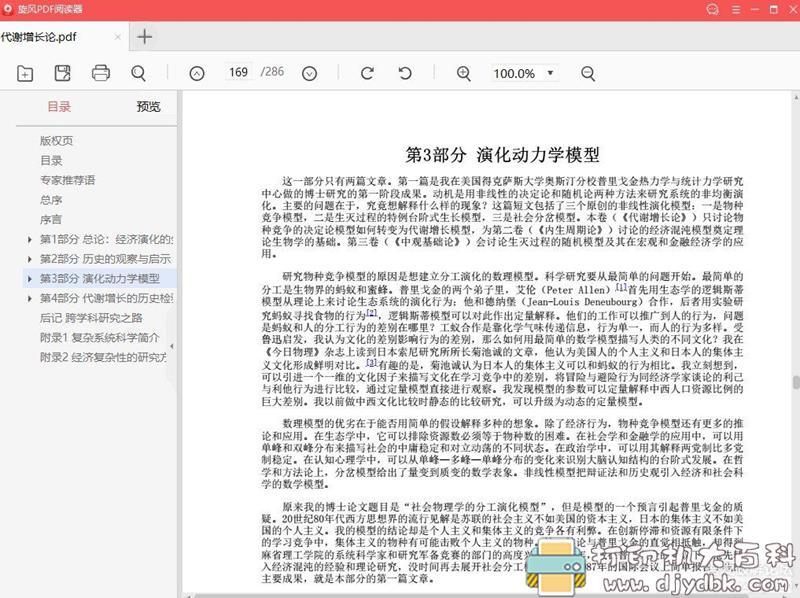Viewport: 800px width, 598px height.
Task: Click footnote reference [1] link
Action: [621, 287]
